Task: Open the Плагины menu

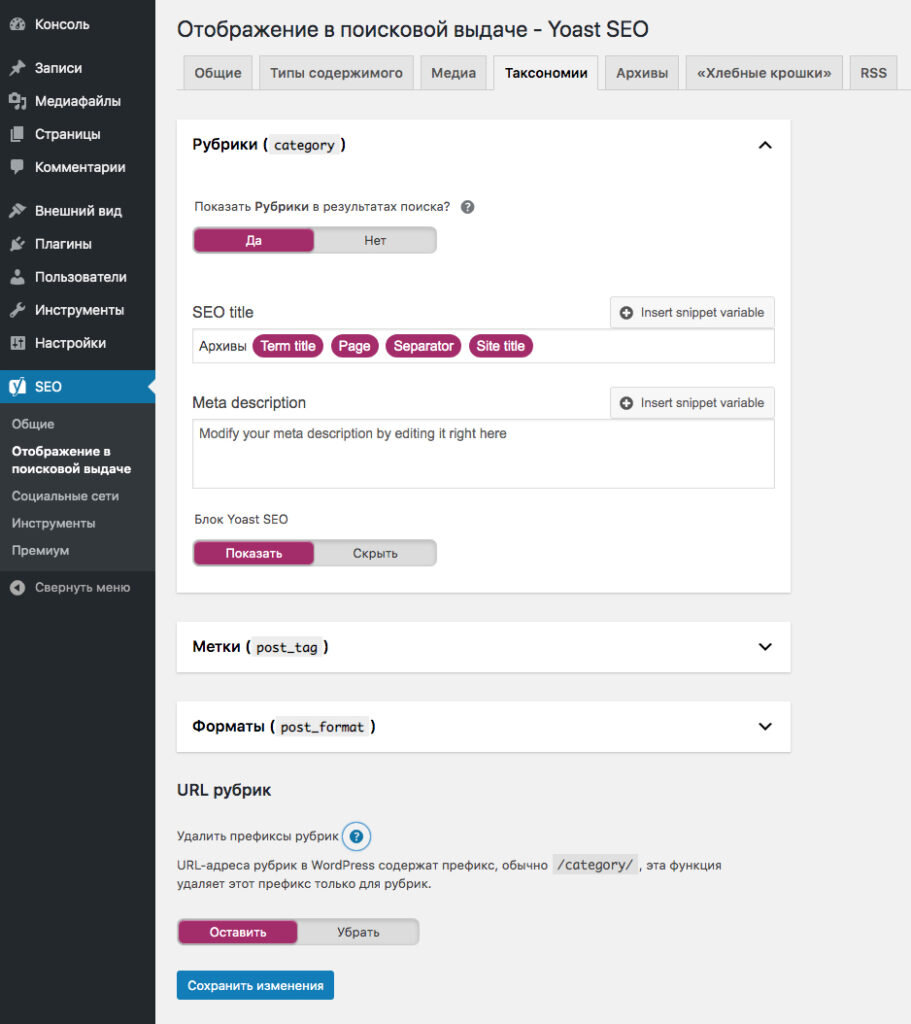Action: coord(78,244)
